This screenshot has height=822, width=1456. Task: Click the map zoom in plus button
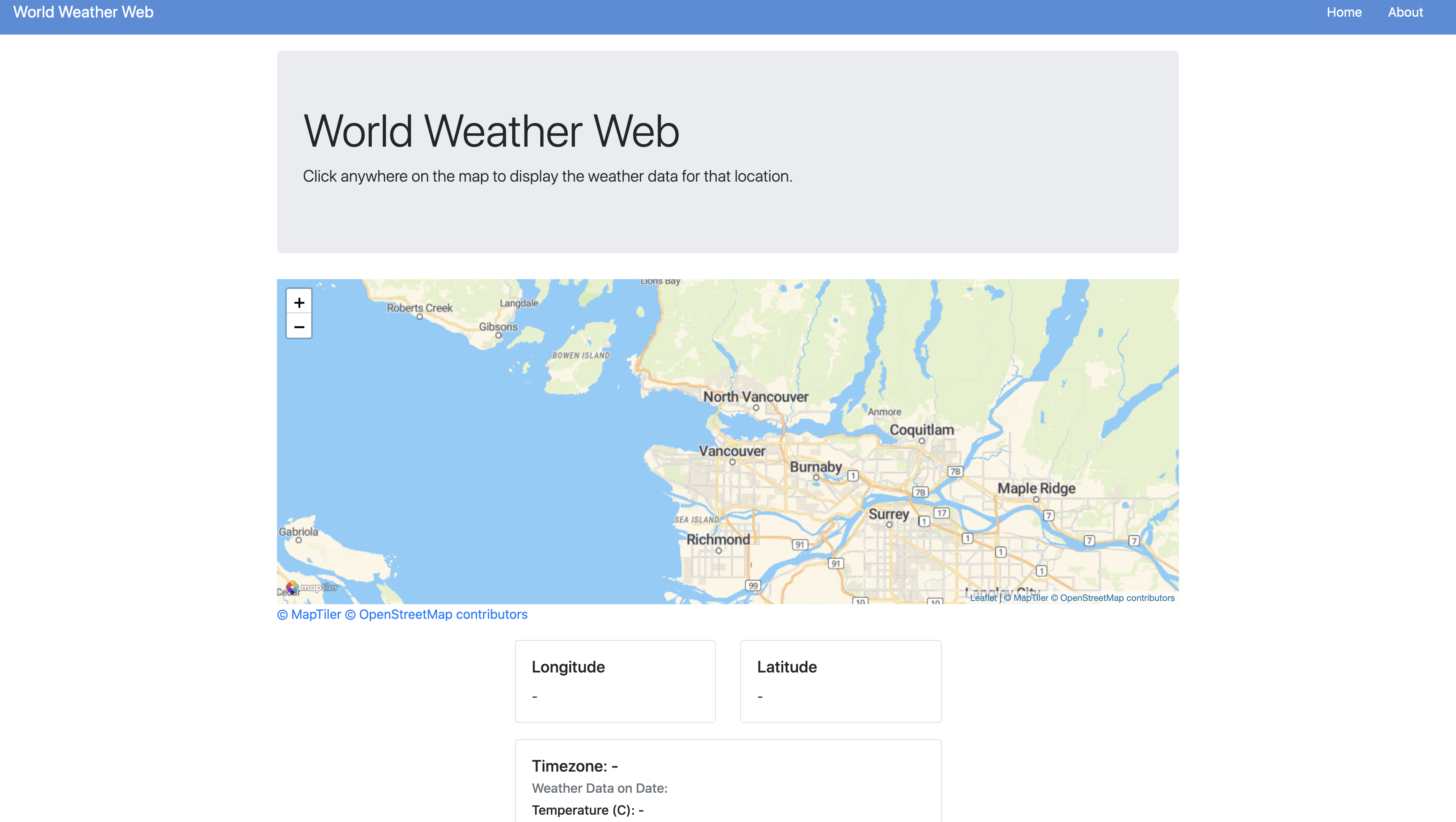coord(299,302)
